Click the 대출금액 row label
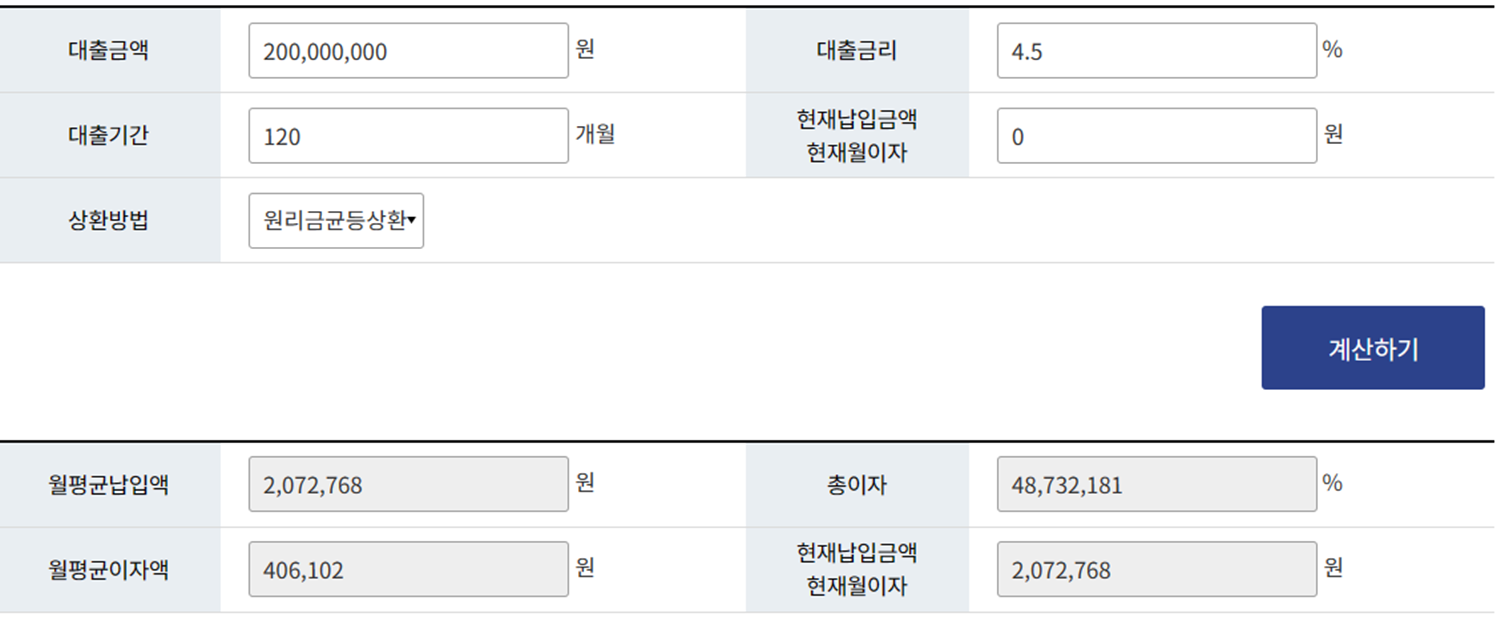The height and width of the screenshot is (617, 1505). 110,50
